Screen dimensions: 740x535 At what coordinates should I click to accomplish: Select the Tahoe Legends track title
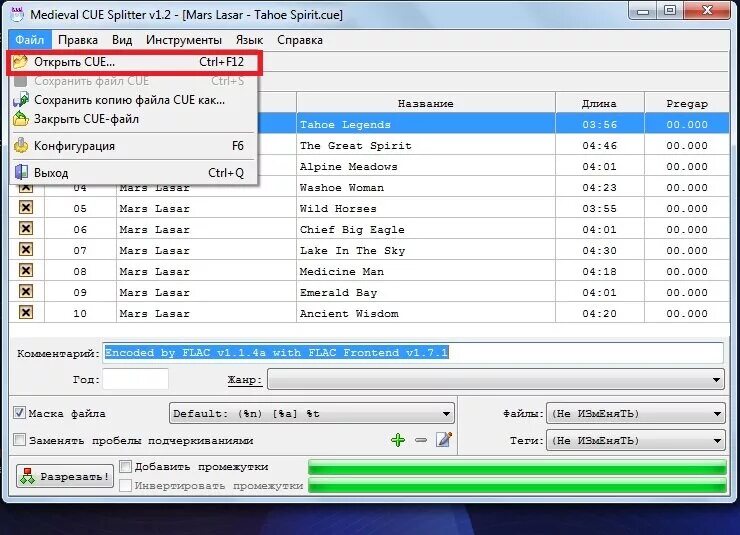coord(345,125)
